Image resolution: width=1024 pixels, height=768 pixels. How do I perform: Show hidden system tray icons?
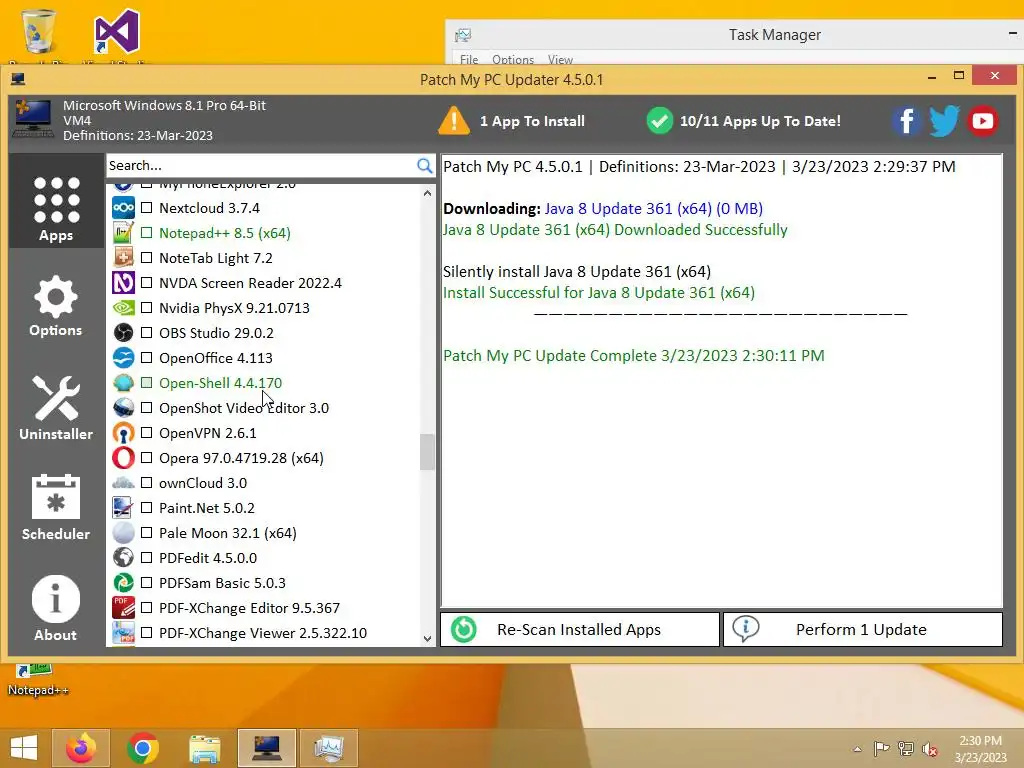[857, 749]
